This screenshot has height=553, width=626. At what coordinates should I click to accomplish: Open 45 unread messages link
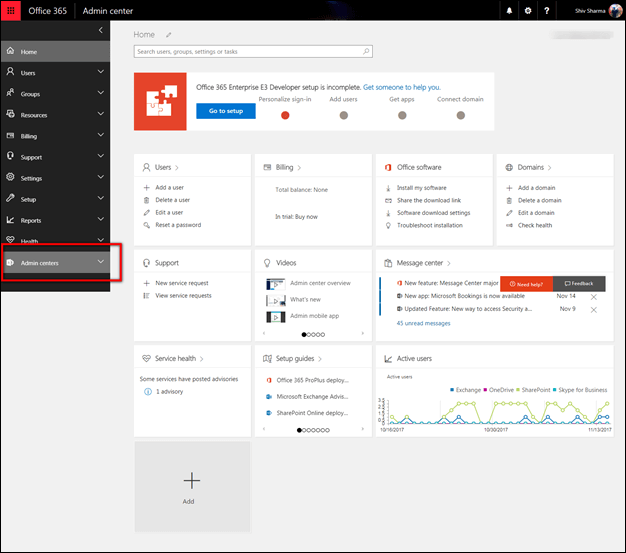point(423,323)
